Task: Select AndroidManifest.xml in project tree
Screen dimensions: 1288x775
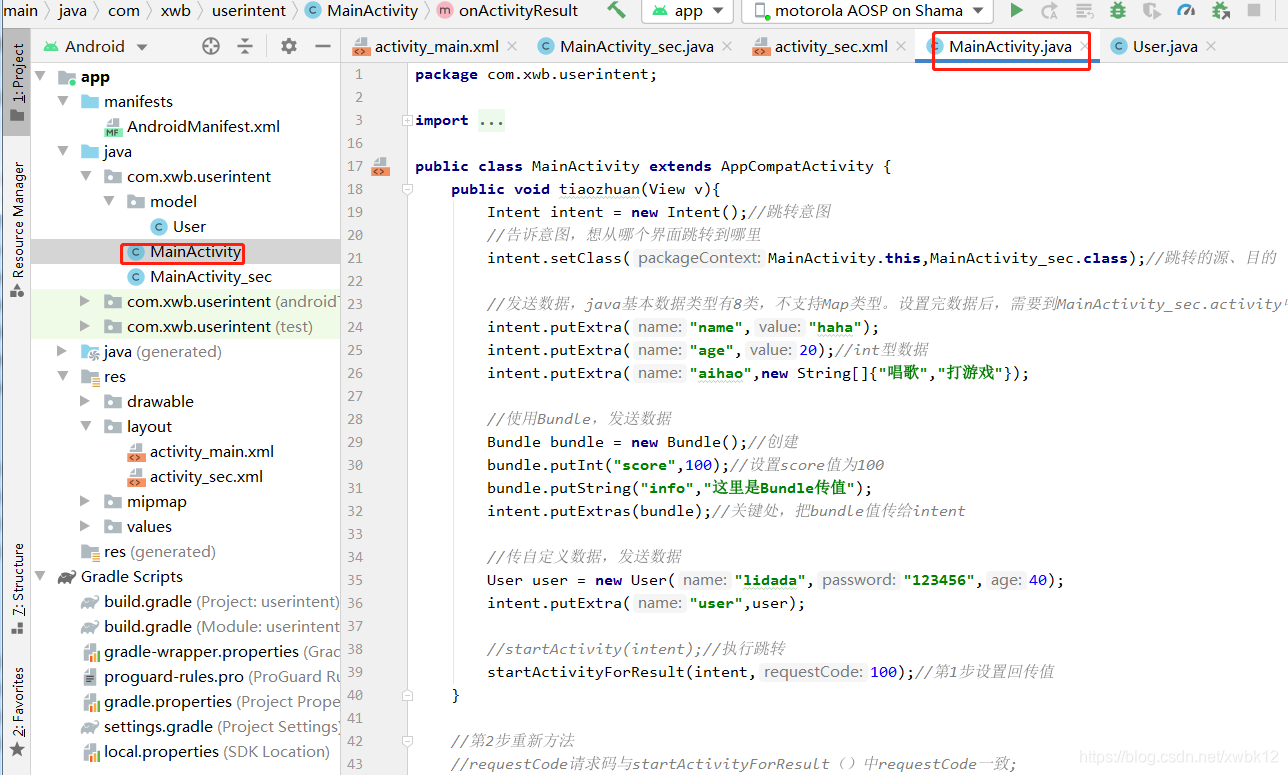Action: [192, 126]
